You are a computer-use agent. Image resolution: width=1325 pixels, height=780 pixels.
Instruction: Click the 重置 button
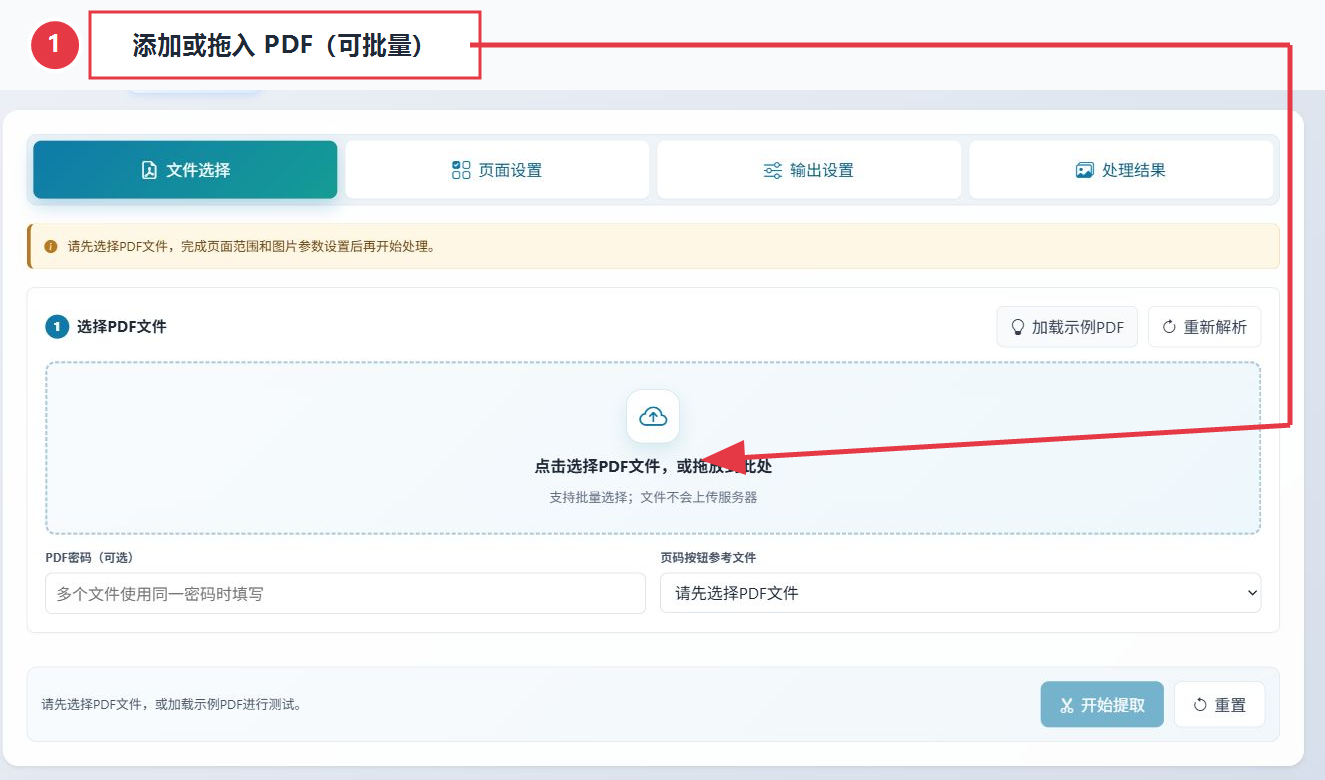[x=1219, y=705]
